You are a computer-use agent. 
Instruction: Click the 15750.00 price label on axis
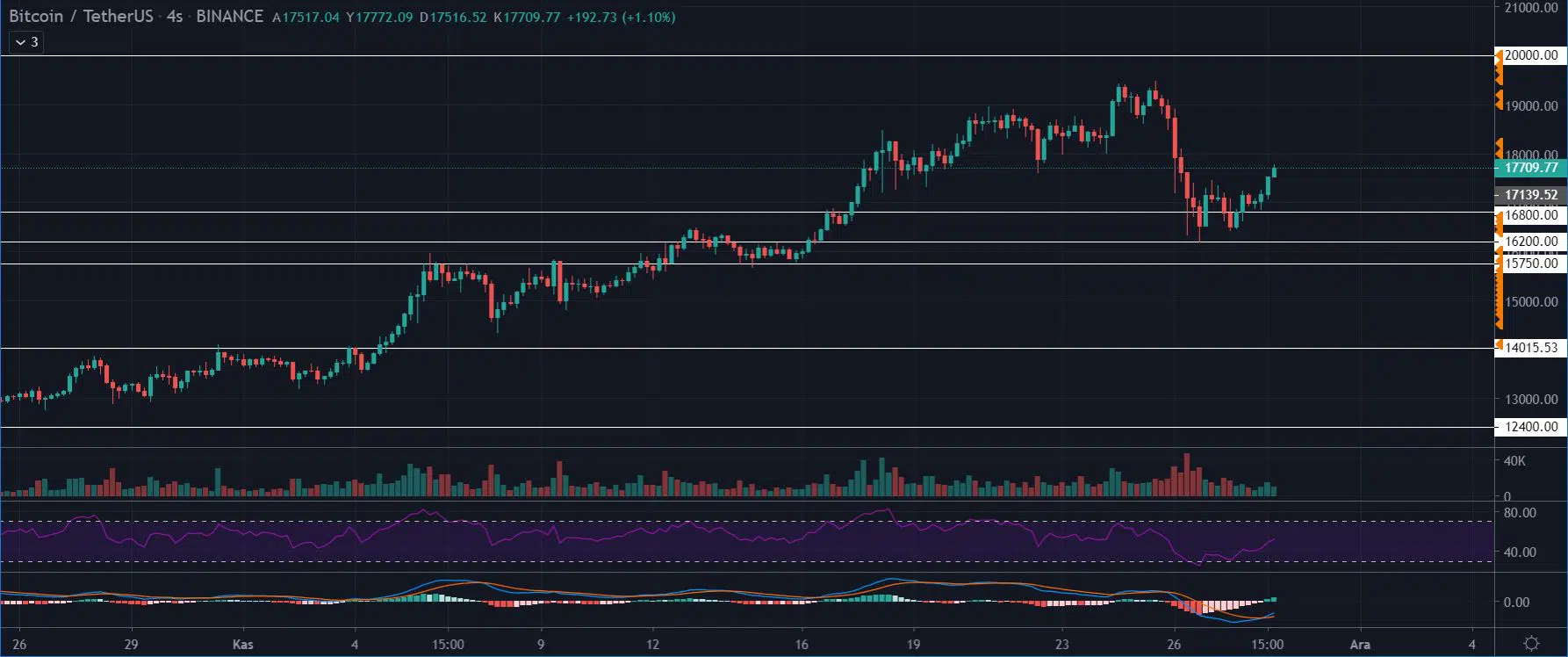1531,264
